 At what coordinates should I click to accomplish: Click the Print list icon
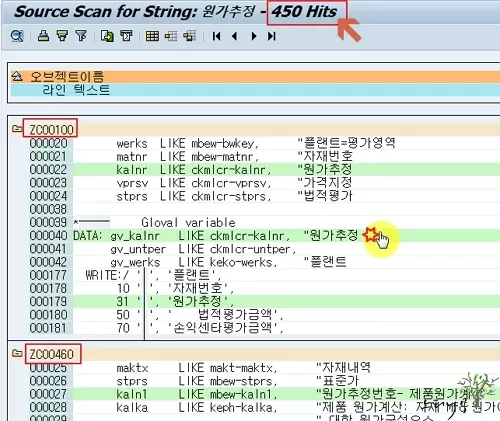[43, 35]
